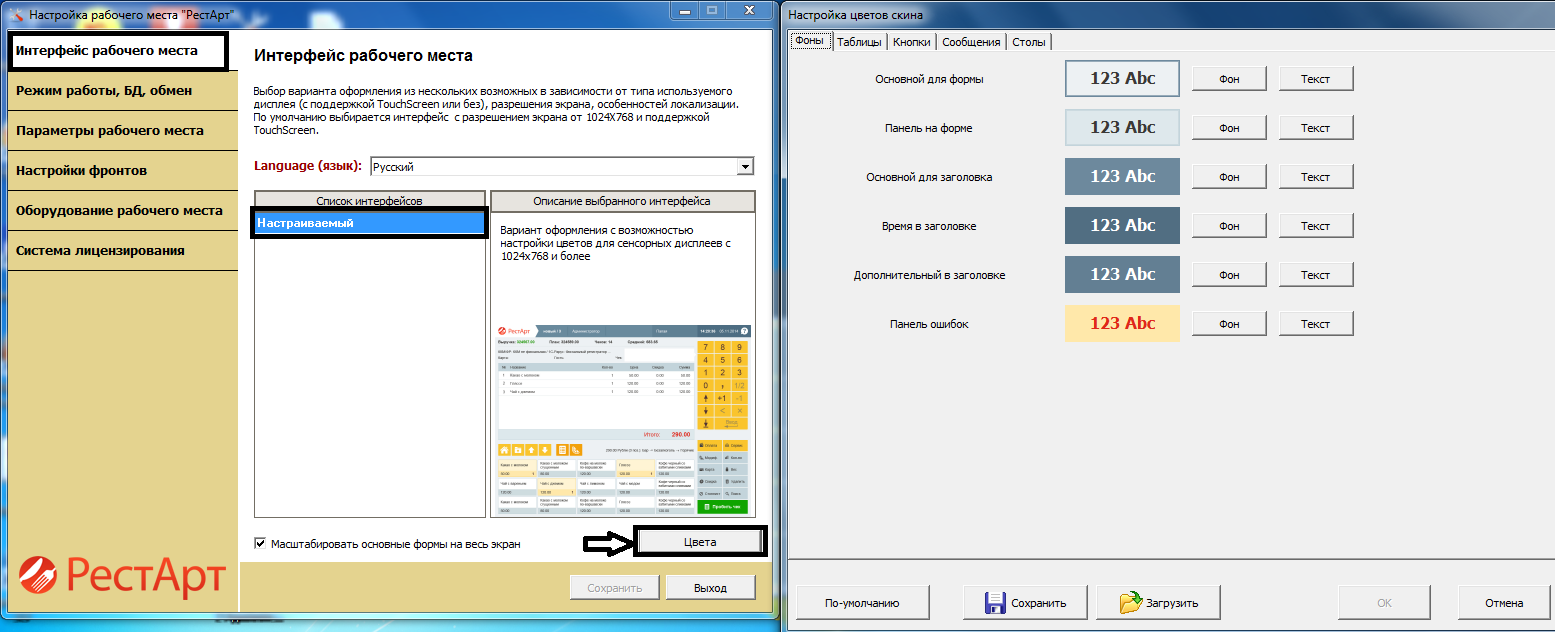Screen dimensions: 1555x632
Task: Toggle Масштабировать основные формы checkbox
Action: pos(260,544)
